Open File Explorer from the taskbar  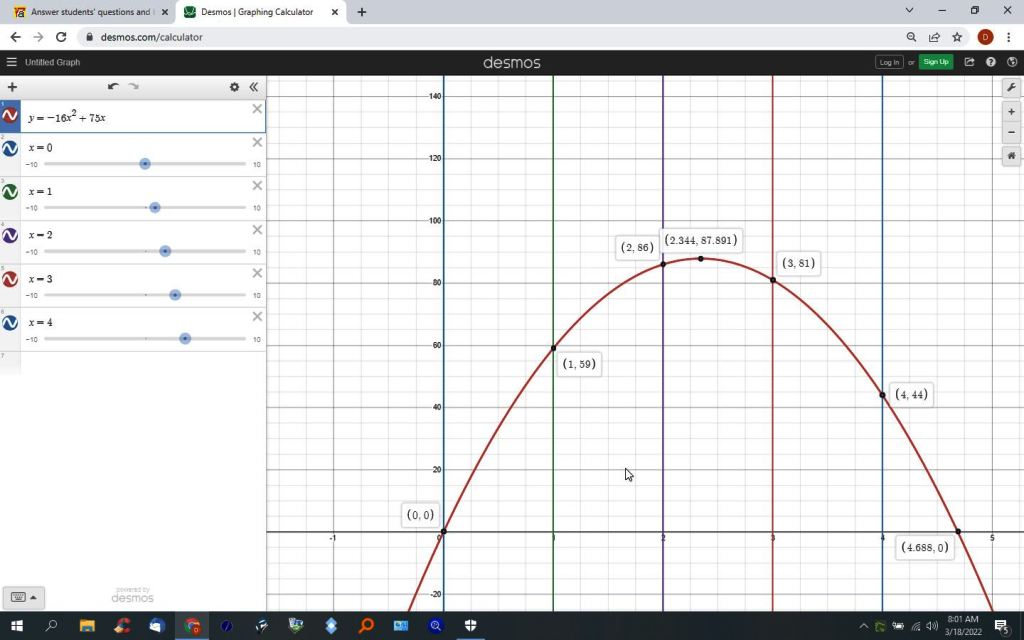tap(87, 626)
